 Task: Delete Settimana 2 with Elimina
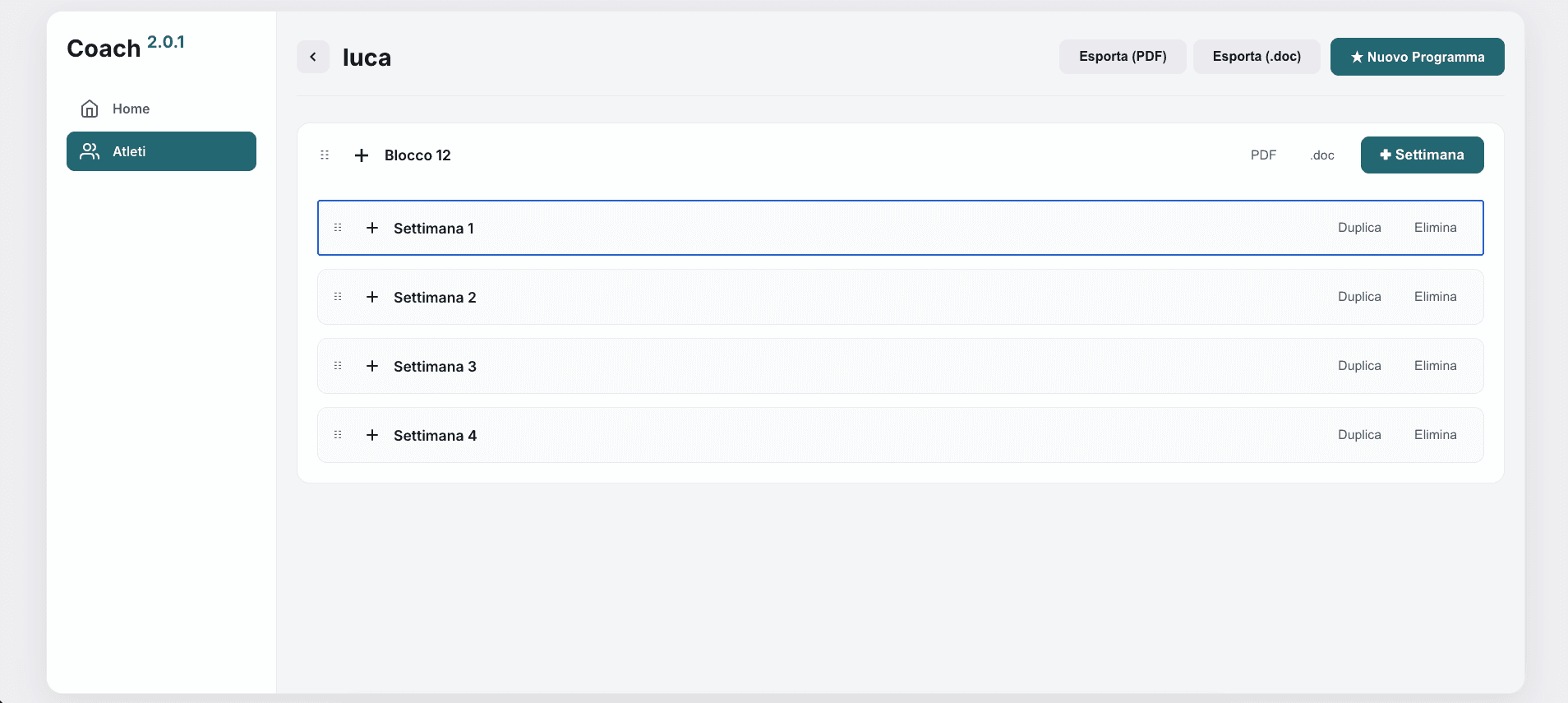pyautogui.click(x=1436, y=297)
